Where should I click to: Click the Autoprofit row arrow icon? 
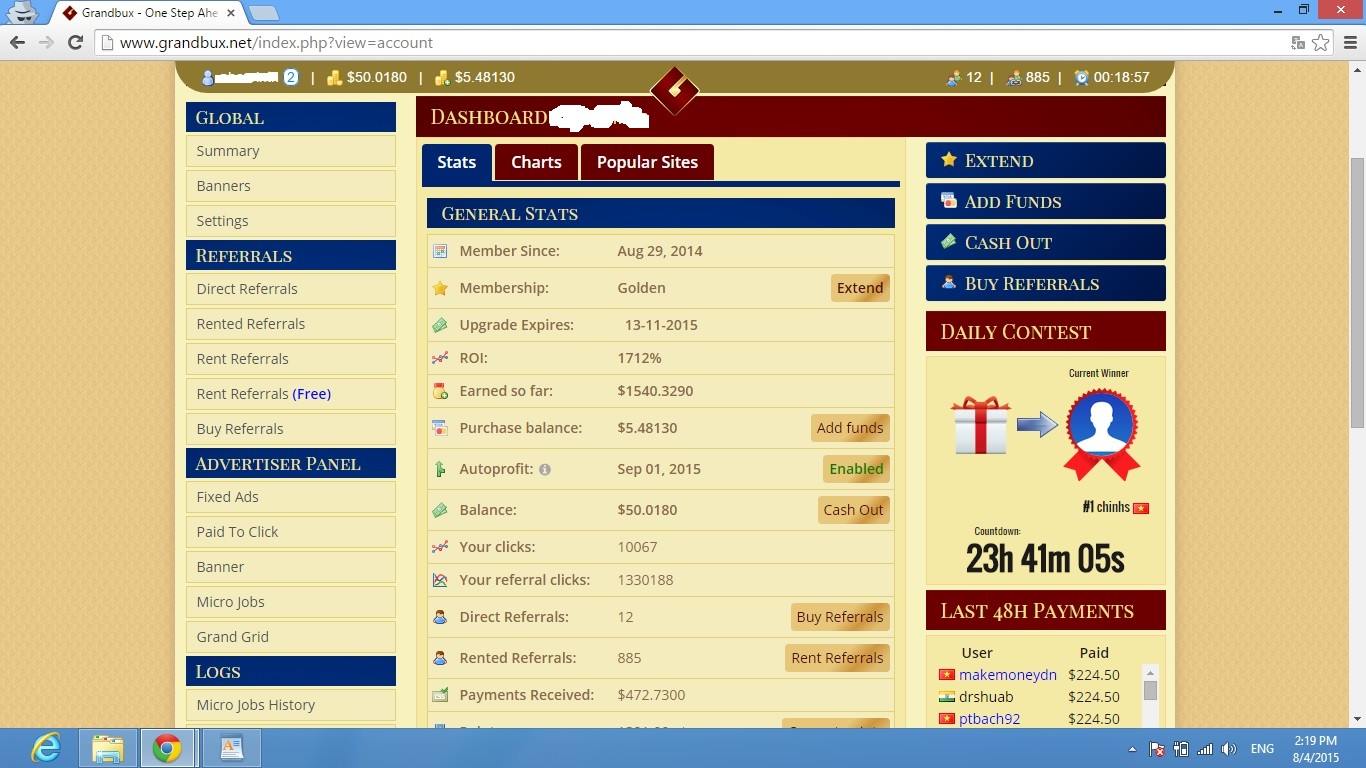(440, 469)
